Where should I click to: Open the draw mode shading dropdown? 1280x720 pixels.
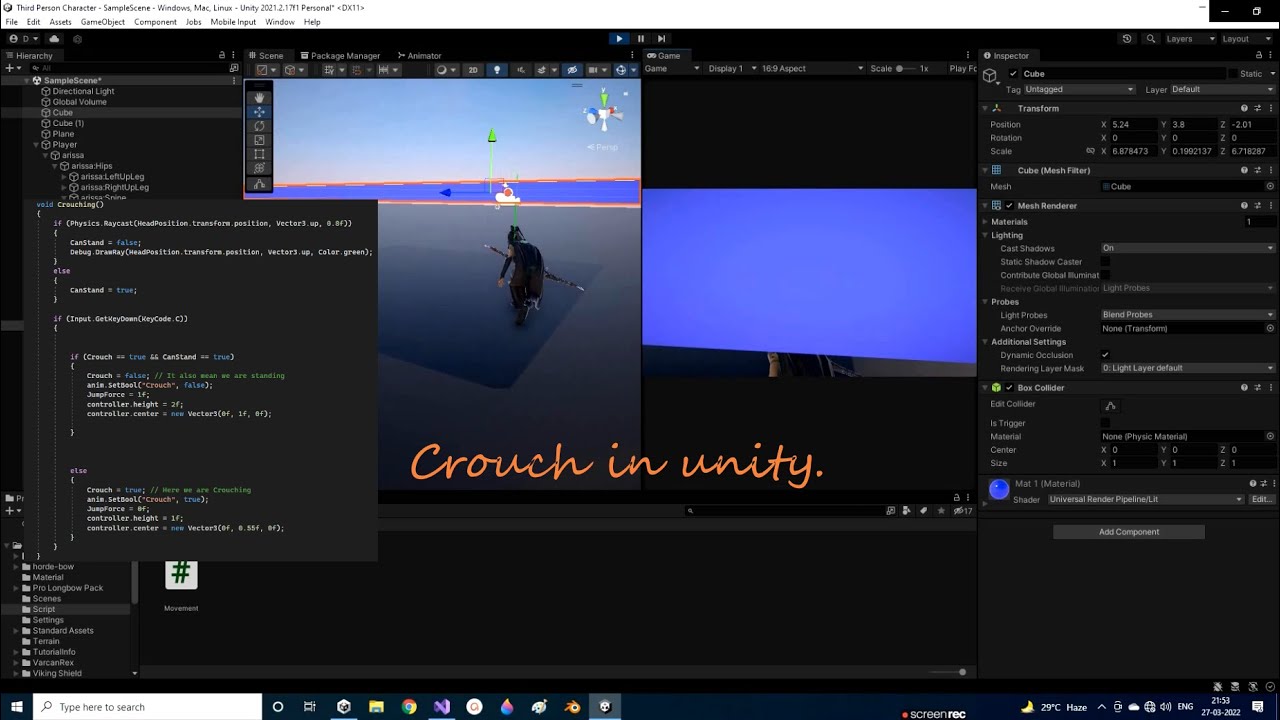pos(445,70)
